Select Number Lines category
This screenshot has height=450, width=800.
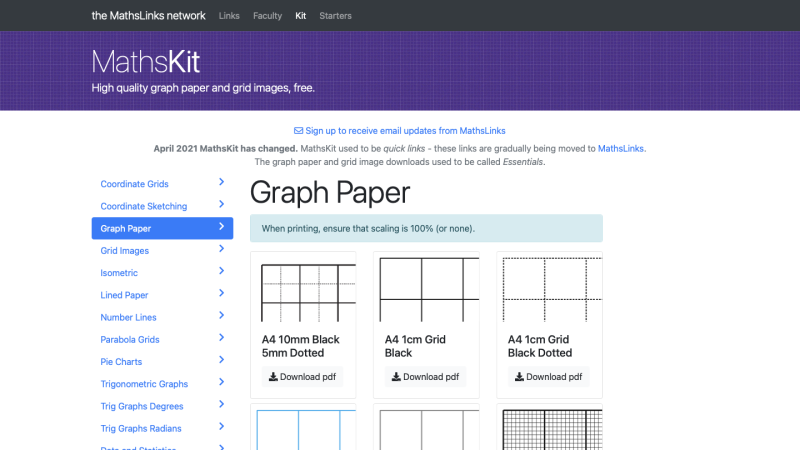tap(162, 317)
